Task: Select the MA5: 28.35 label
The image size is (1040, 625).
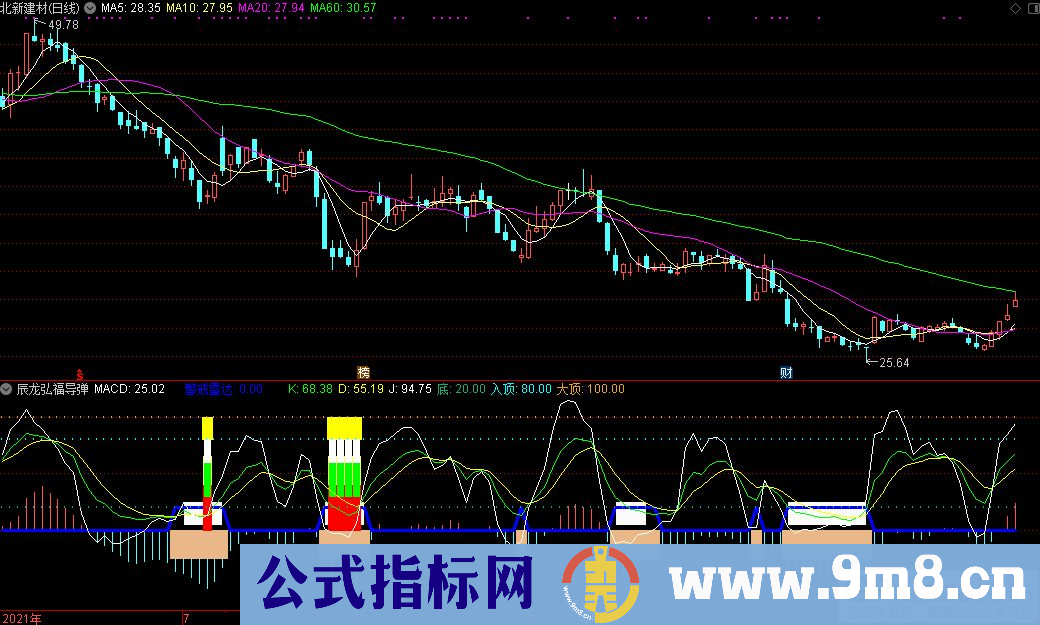Action: click(x=131, y=8)
